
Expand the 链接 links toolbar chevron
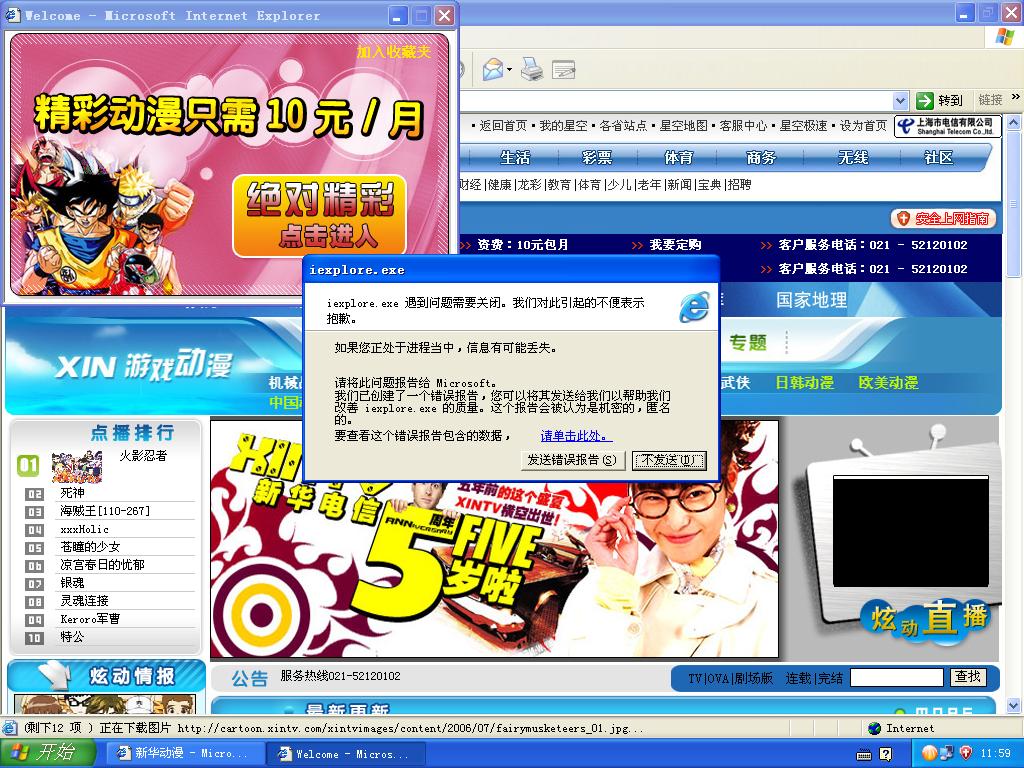point(1016,97)
